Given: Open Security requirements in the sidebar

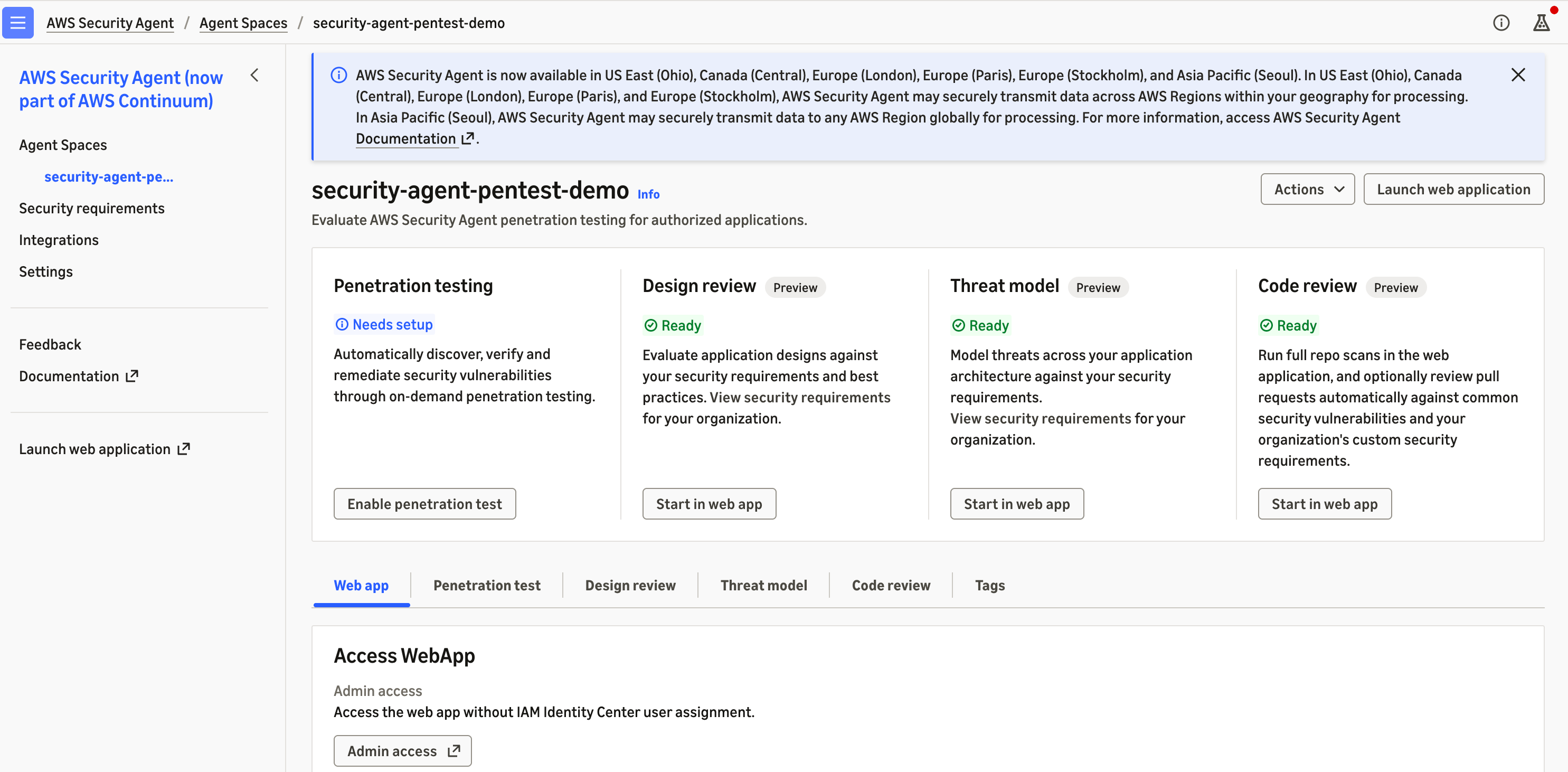Looking at the screenshot, I should [92, 208].
